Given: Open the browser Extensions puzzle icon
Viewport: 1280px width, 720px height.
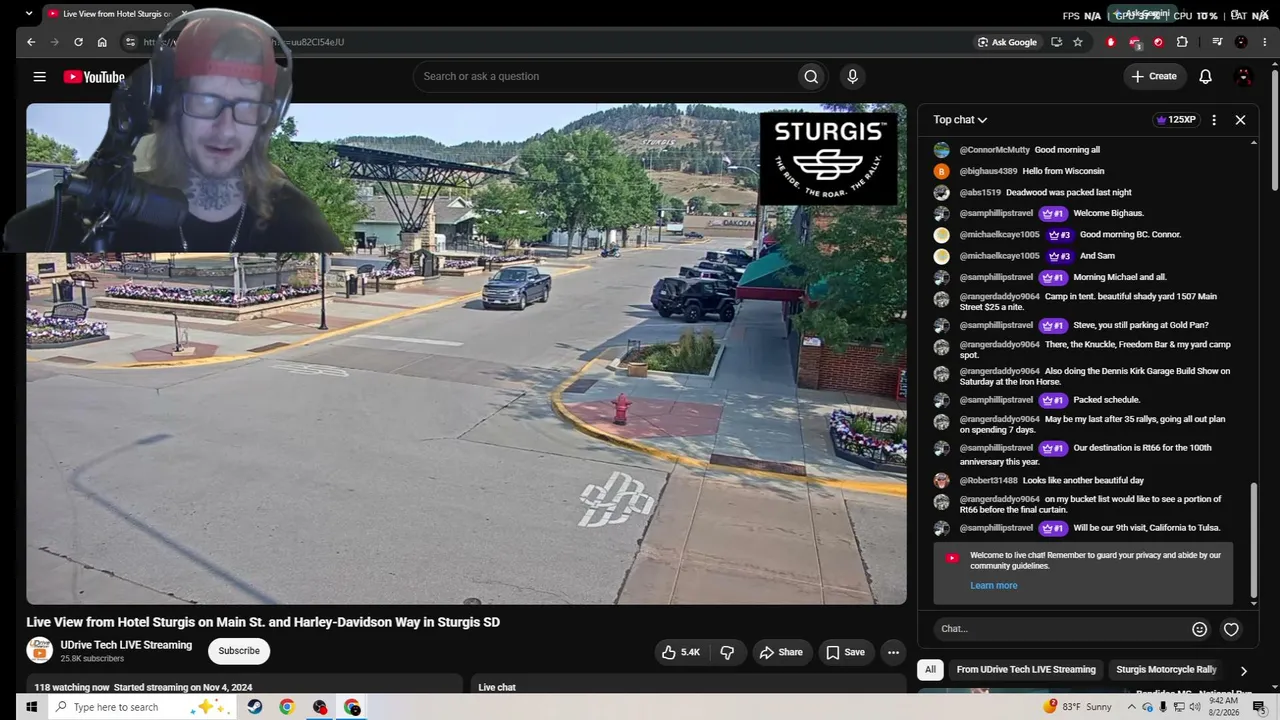Looking at the screenshot, I should pos(1182,42).
